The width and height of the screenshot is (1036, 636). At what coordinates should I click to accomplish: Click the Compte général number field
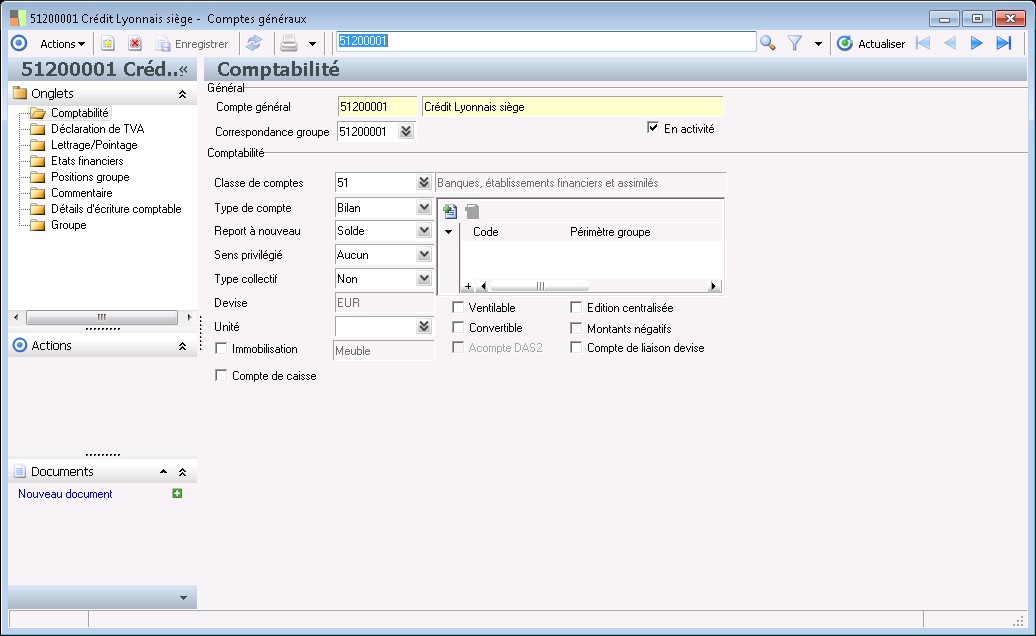coord(377,107)
